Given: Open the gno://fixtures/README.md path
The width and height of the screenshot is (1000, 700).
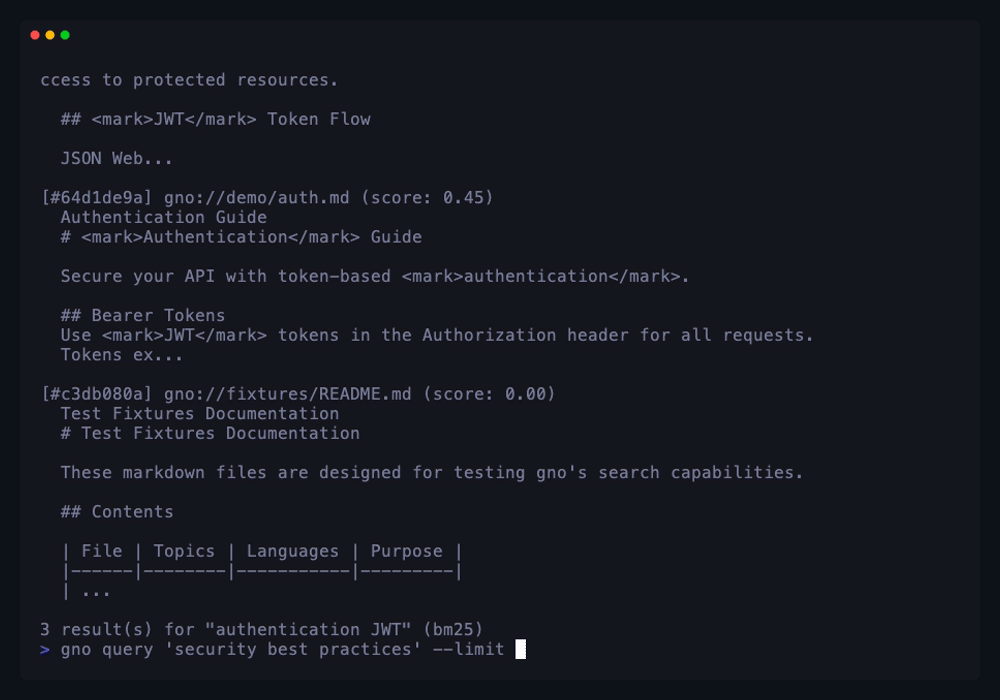Looking at the screenshot, I should coord(288,394).
